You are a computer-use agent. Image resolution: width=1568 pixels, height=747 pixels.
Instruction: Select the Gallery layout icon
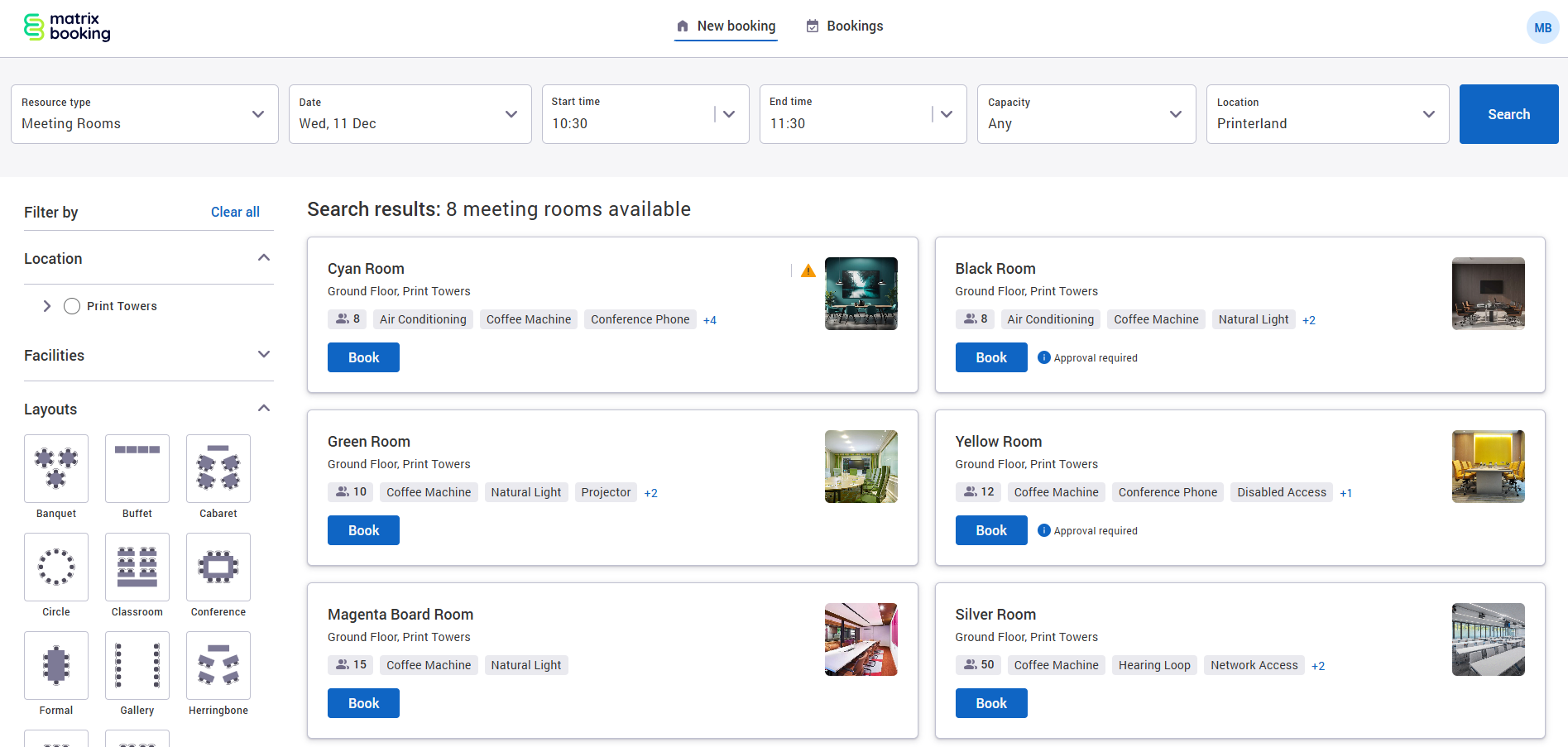pyautogui.click(x=137, y=665)
